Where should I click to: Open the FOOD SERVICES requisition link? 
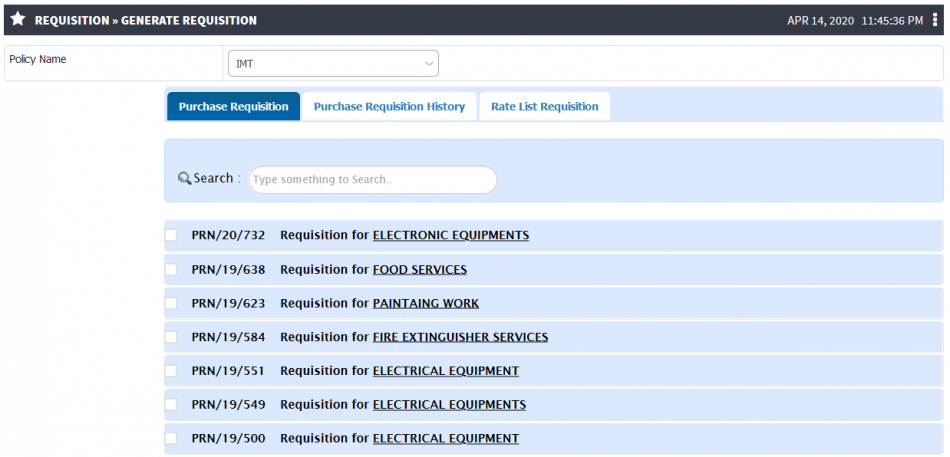pos(420,269)
